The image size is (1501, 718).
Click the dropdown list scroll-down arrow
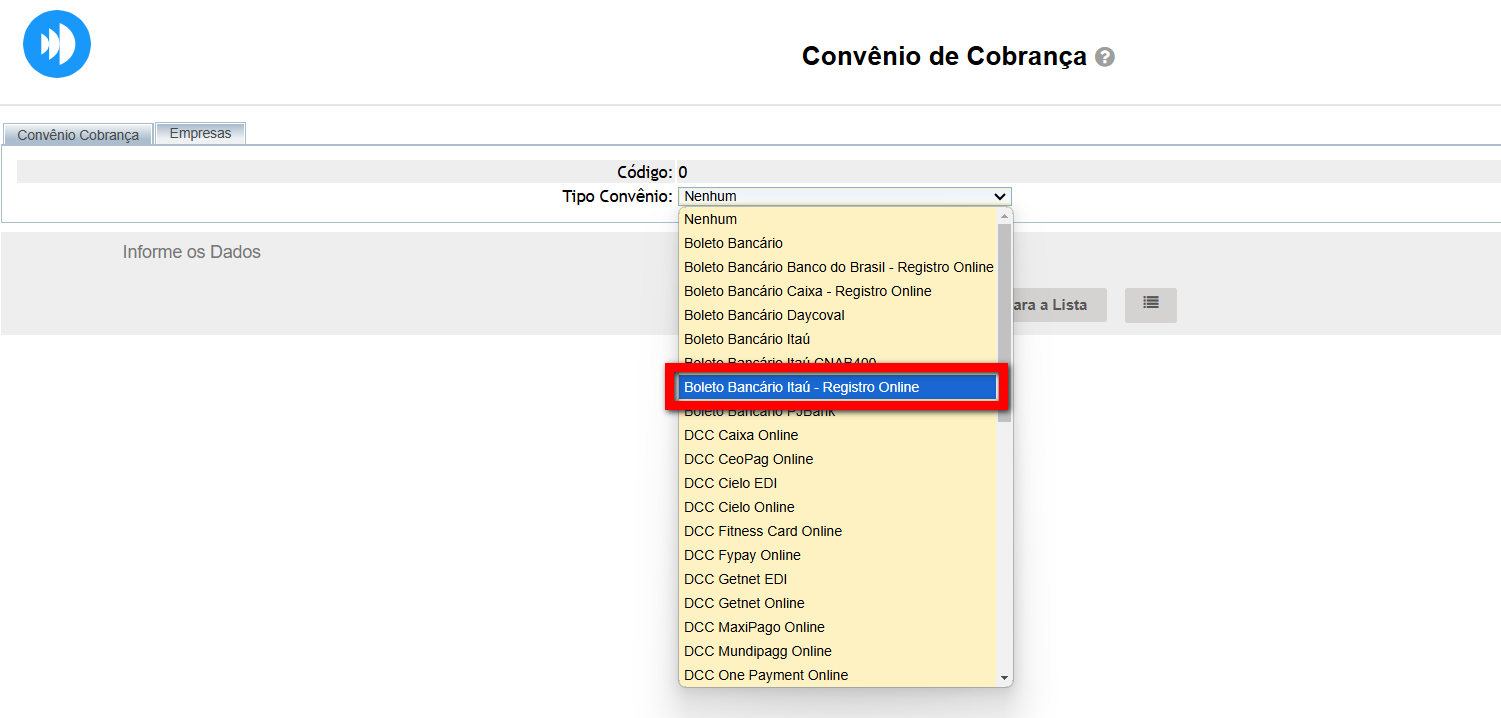1004,678
